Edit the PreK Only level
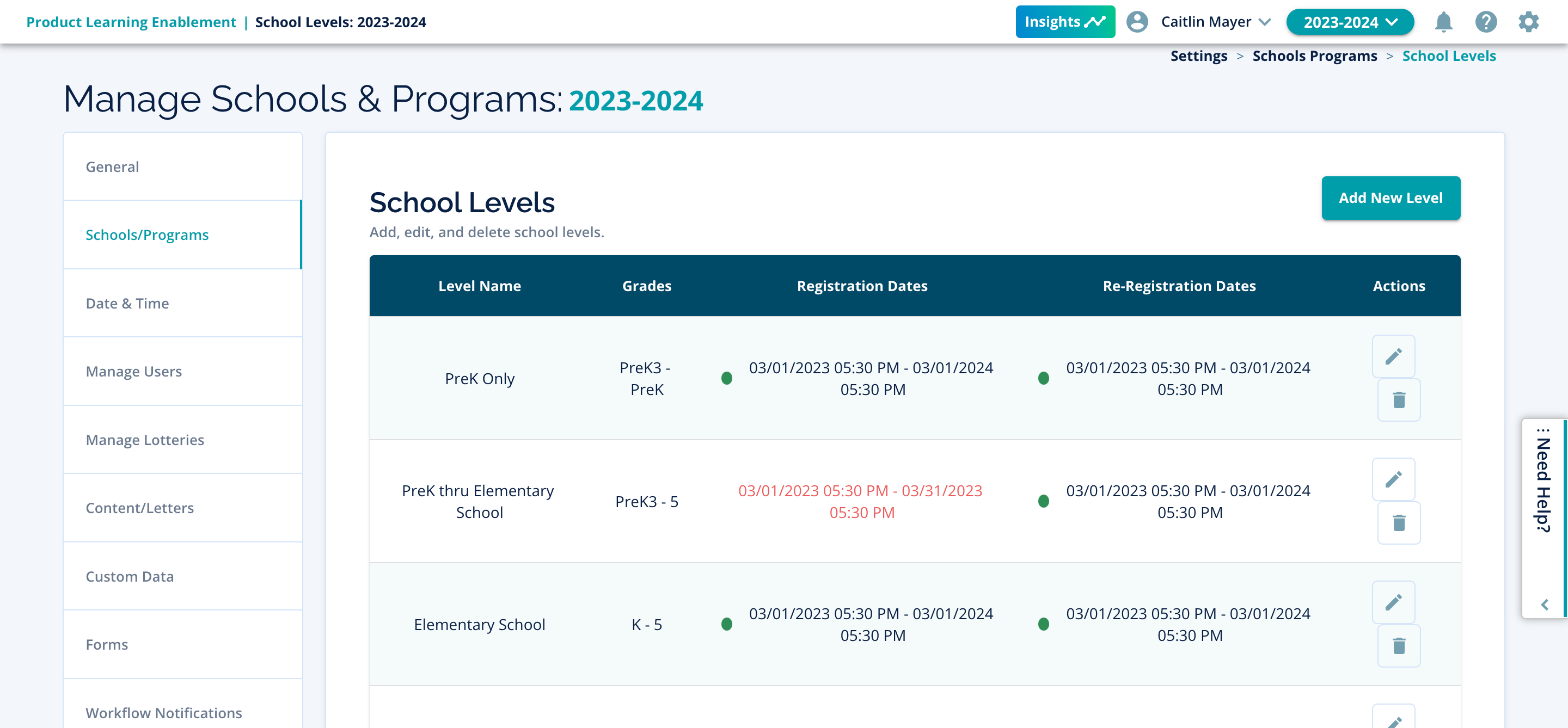Viewport: 1568px width, 728px height. pyautogui.click(x=1393, y=356)
